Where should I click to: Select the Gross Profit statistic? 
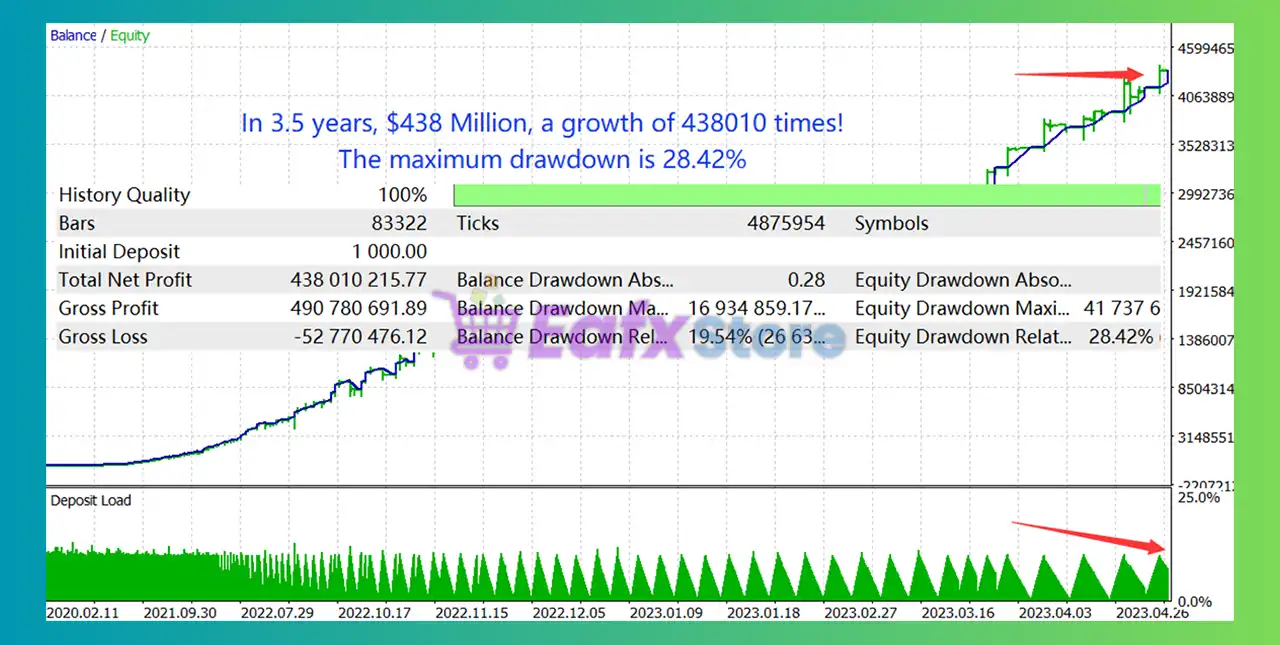108,308
